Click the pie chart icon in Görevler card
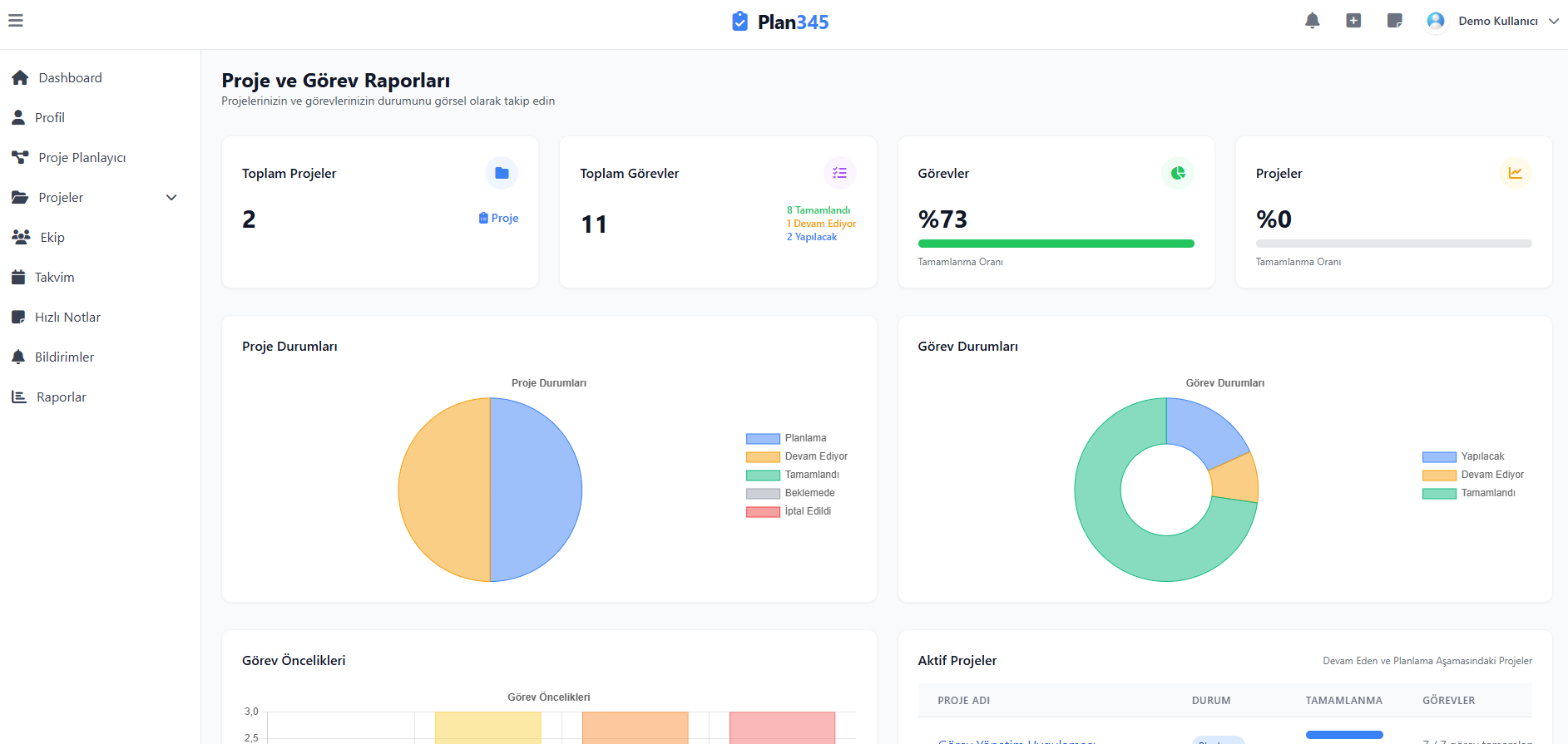 tap(1177, 173)
